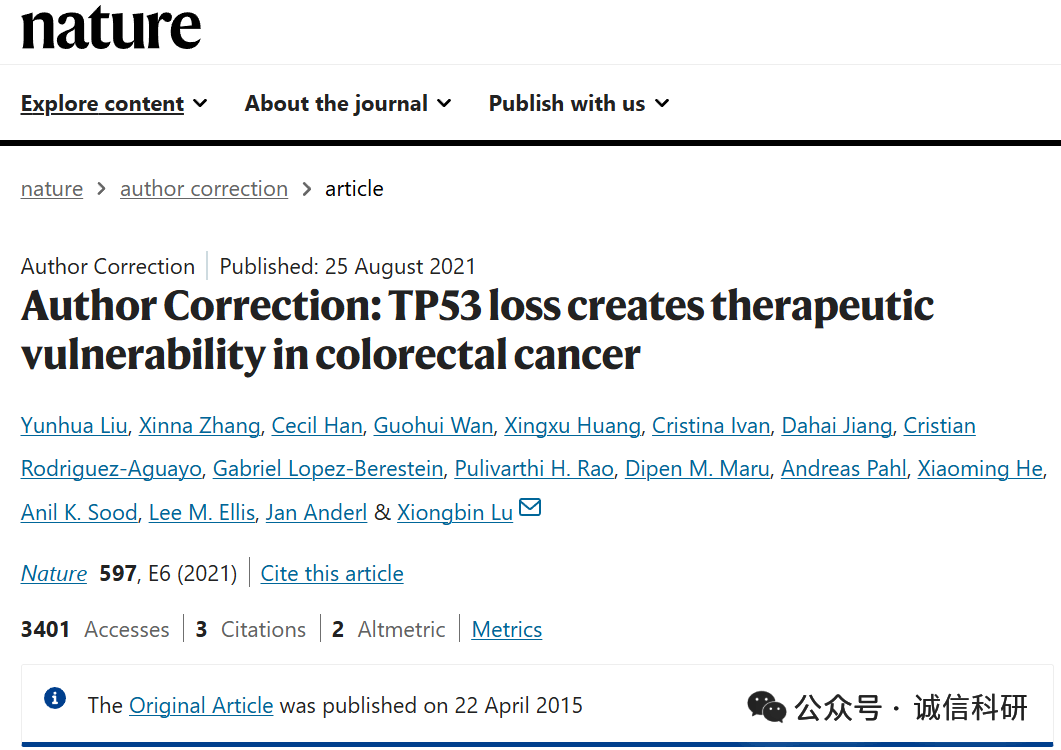The width and height of the screenshot is (1061, 750).
Task: Click the nature journal logo
Action: (x=111, y=27)
